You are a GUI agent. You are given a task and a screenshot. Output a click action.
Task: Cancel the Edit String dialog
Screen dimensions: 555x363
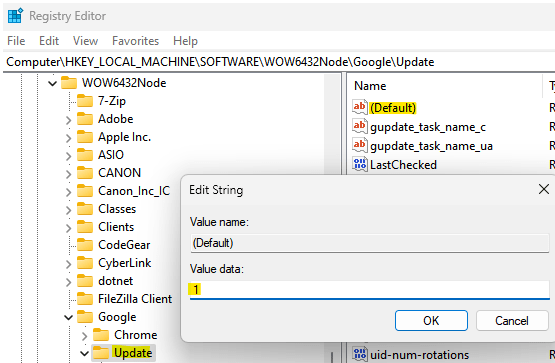pos(512,321)
